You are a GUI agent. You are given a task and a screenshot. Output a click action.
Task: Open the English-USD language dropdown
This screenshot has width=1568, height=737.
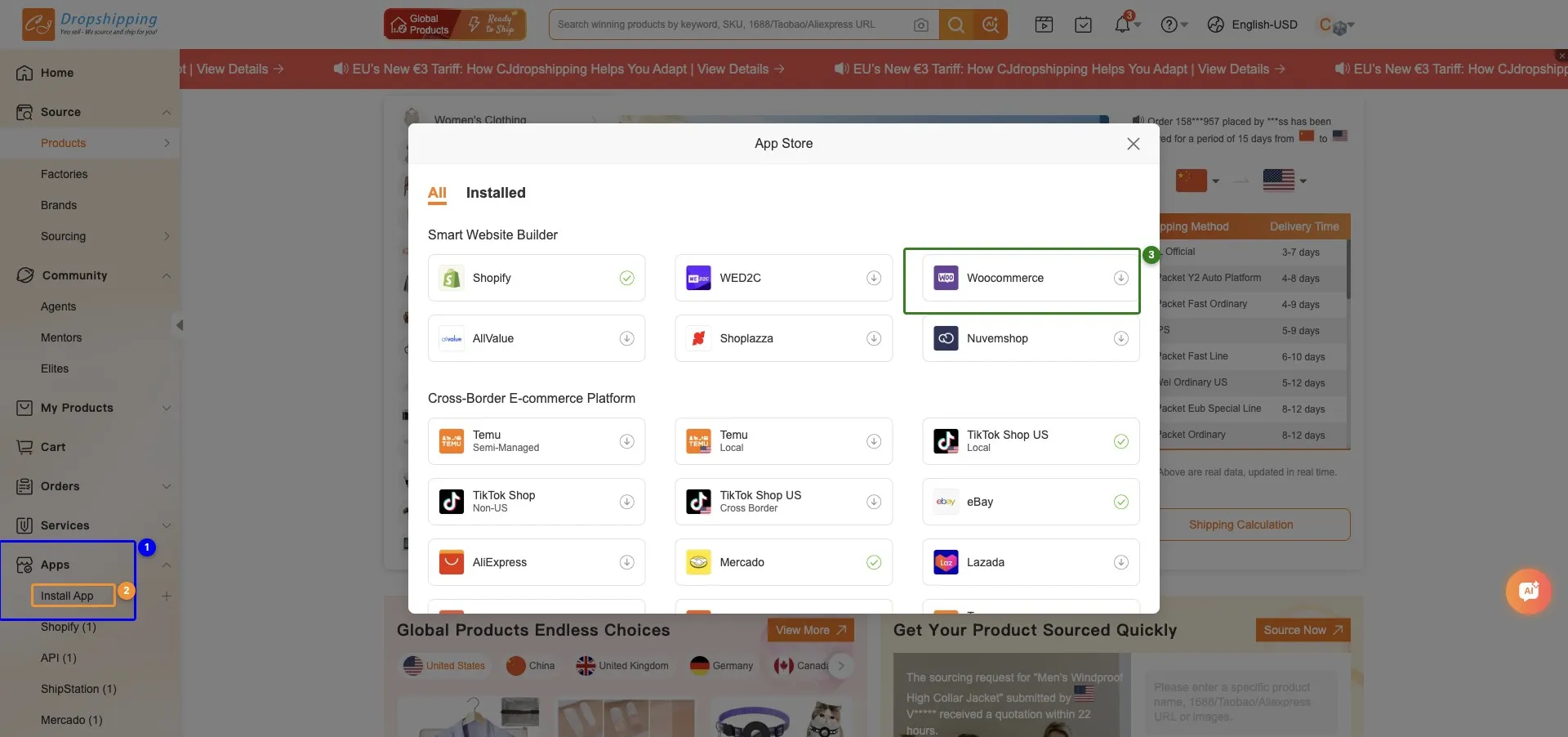[1253, 25]
